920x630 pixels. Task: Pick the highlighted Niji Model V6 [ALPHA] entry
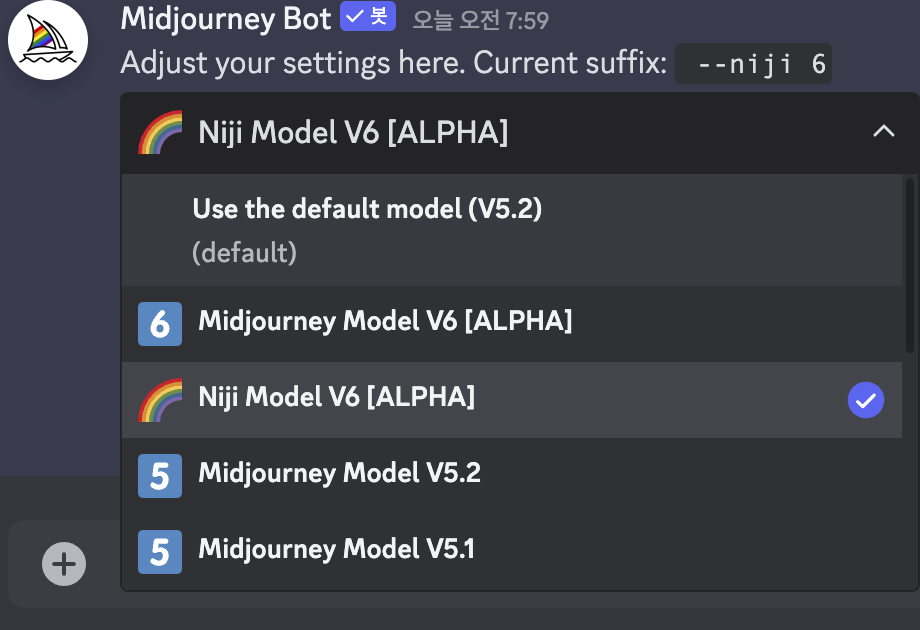pyautogui.click(x=336, y=398)
